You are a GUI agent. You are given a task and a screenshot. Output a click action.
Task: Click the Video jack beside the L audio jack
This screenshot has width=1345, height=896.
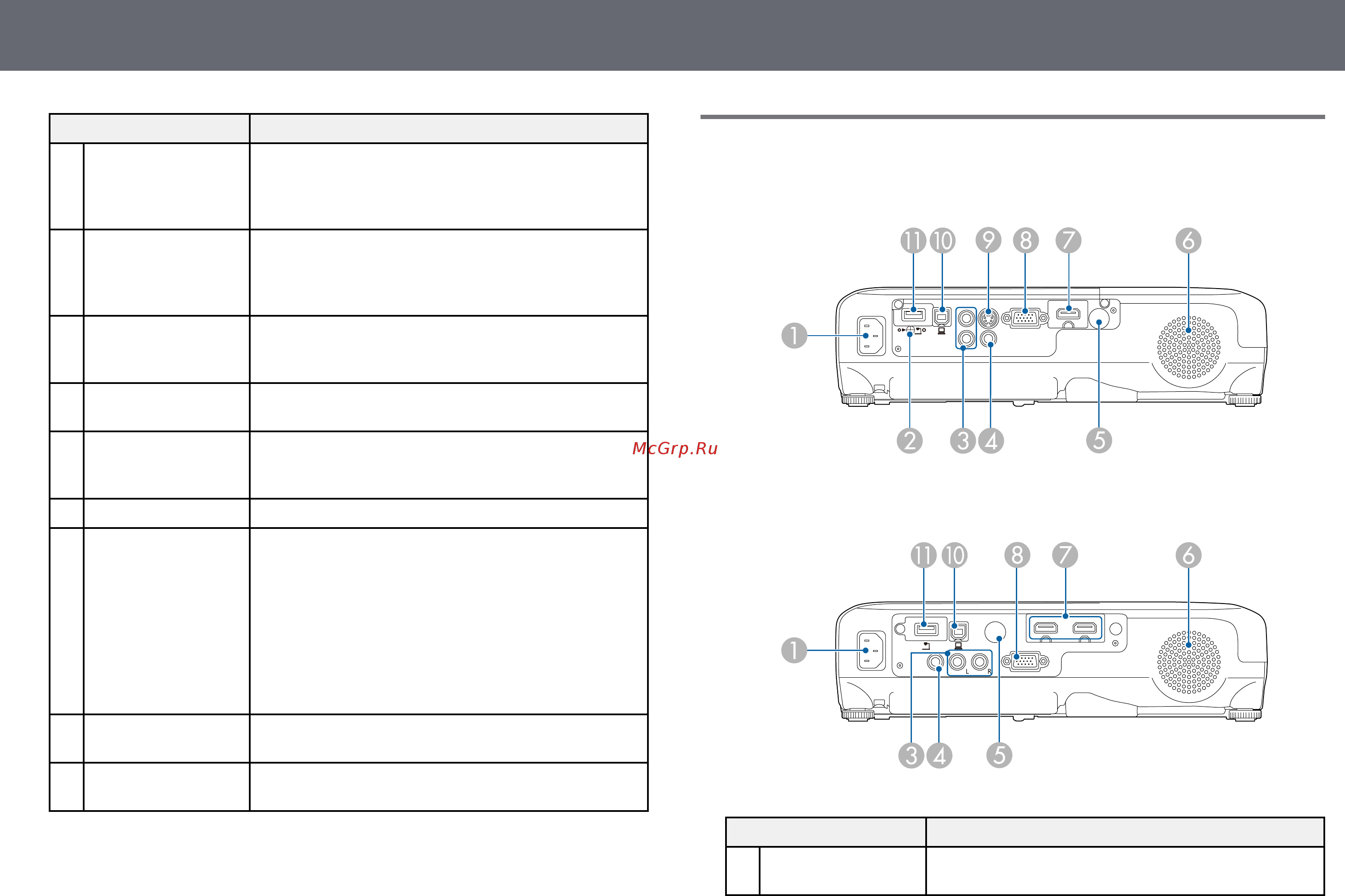click(x=935, y=662)
